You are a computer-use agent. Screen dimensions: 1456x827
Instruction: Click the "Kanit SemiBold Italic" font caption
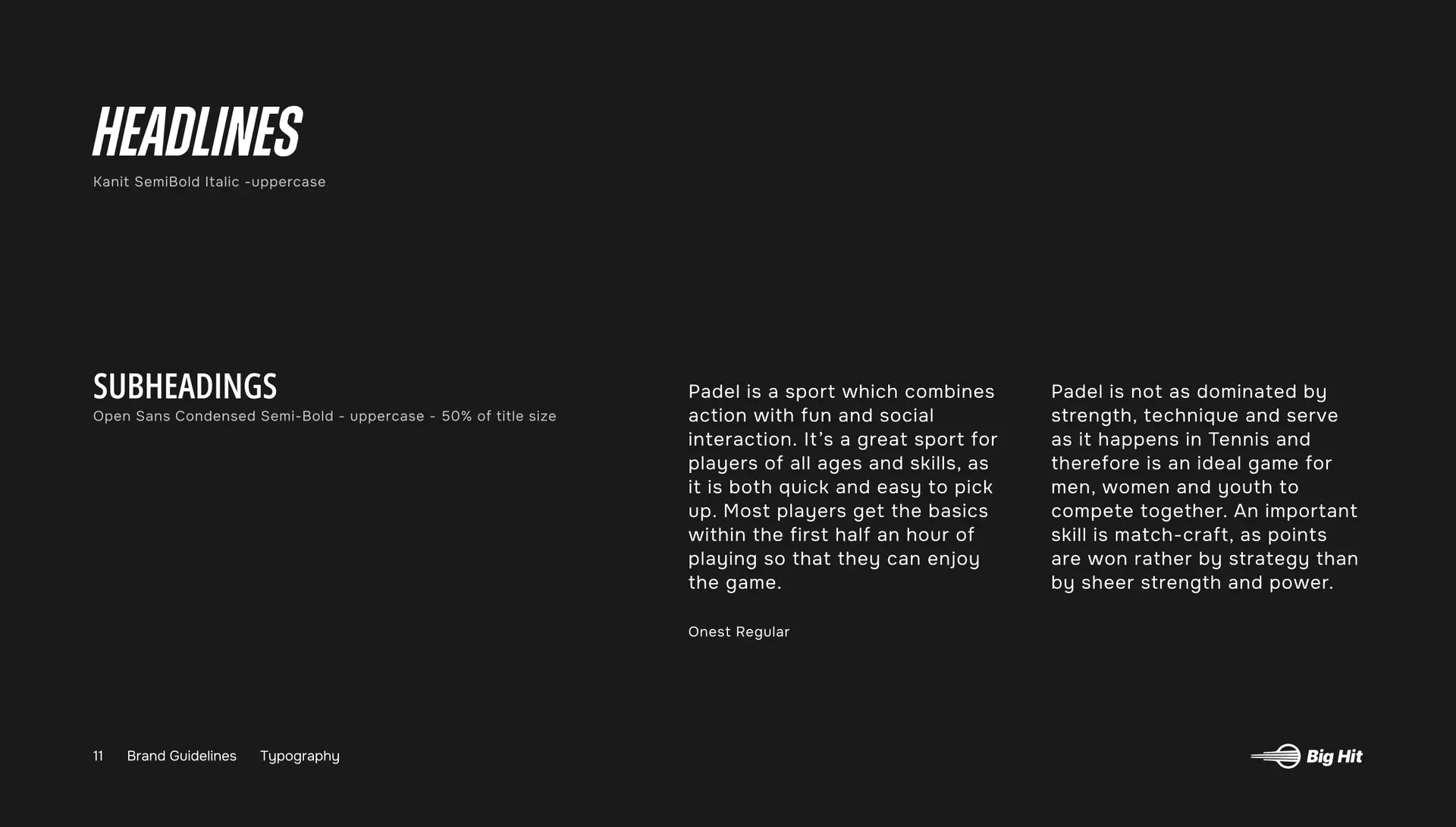coord(166,182)
